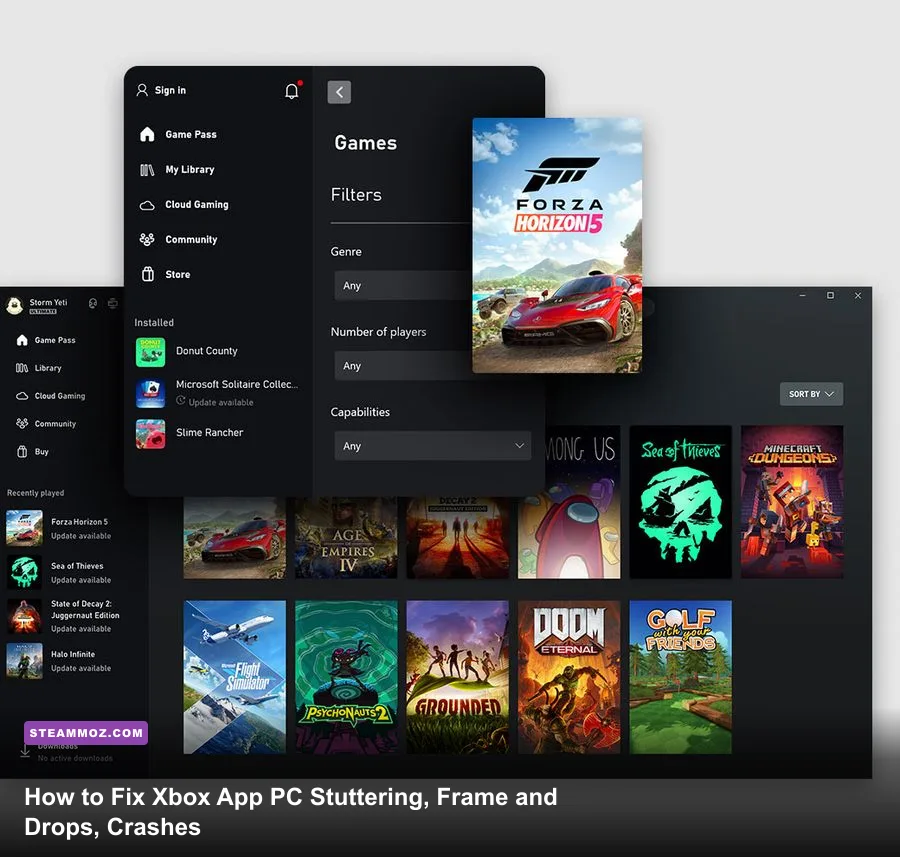
Task: Click the Game Pass home icon, front window
Action: (x=147, y=134)
